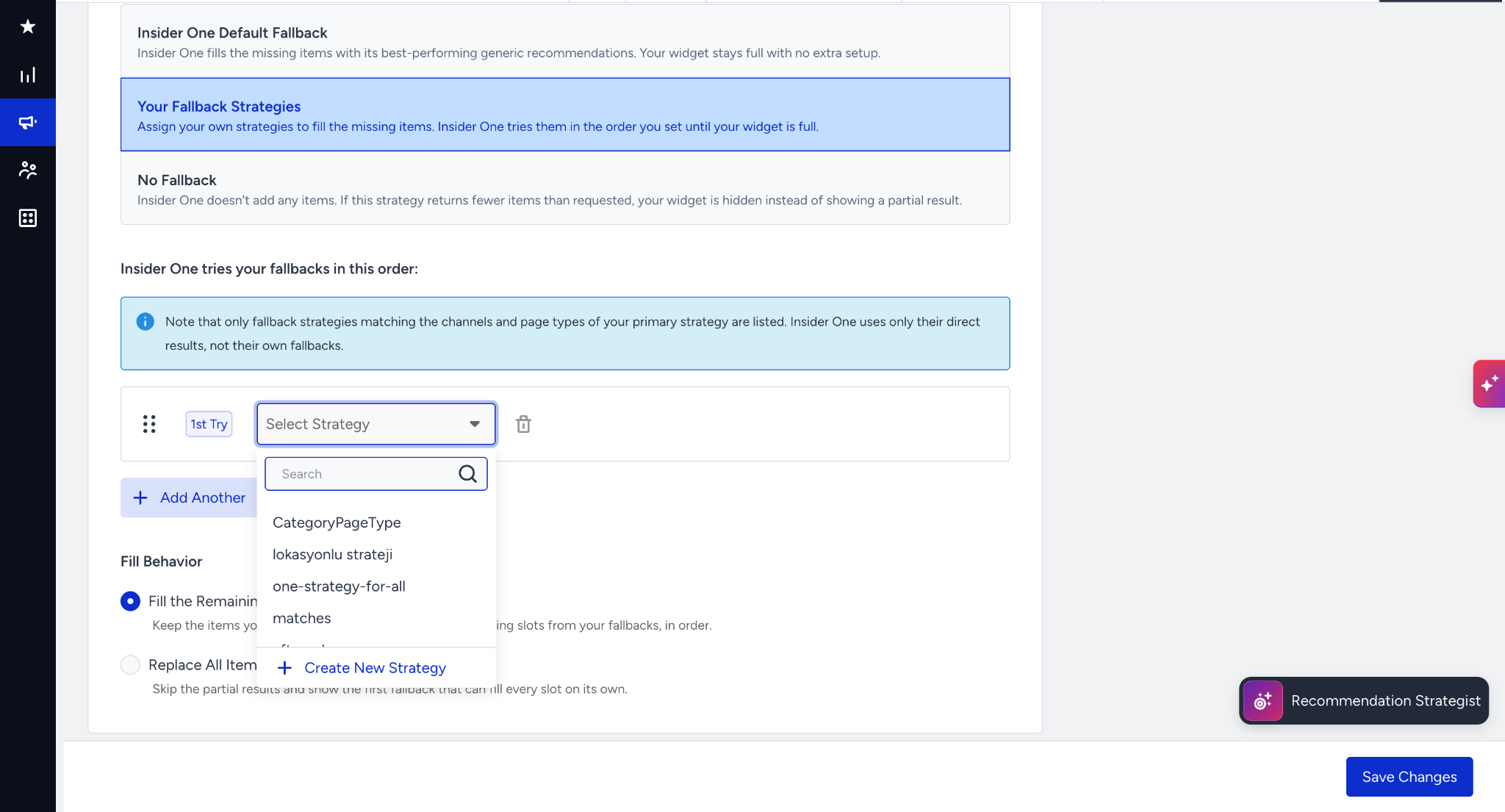The height and width of the screenshot is (812, 1505).
Task: Open the star favorites sidebar icon
Action: tap(27, 27)
